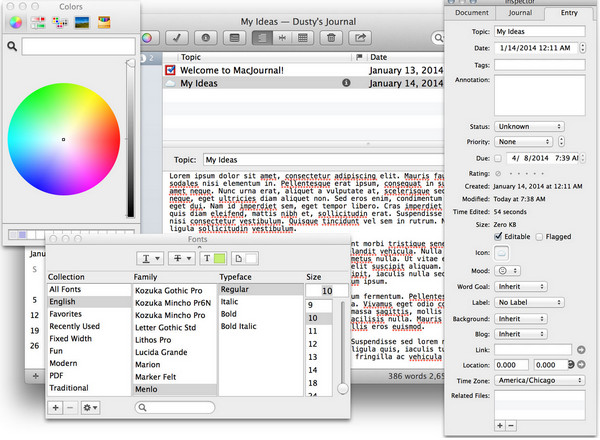The width and height of the screenshot is (600, 440).
Task: Enable the Flagged checkbox
Action: [x=541, y=236]
